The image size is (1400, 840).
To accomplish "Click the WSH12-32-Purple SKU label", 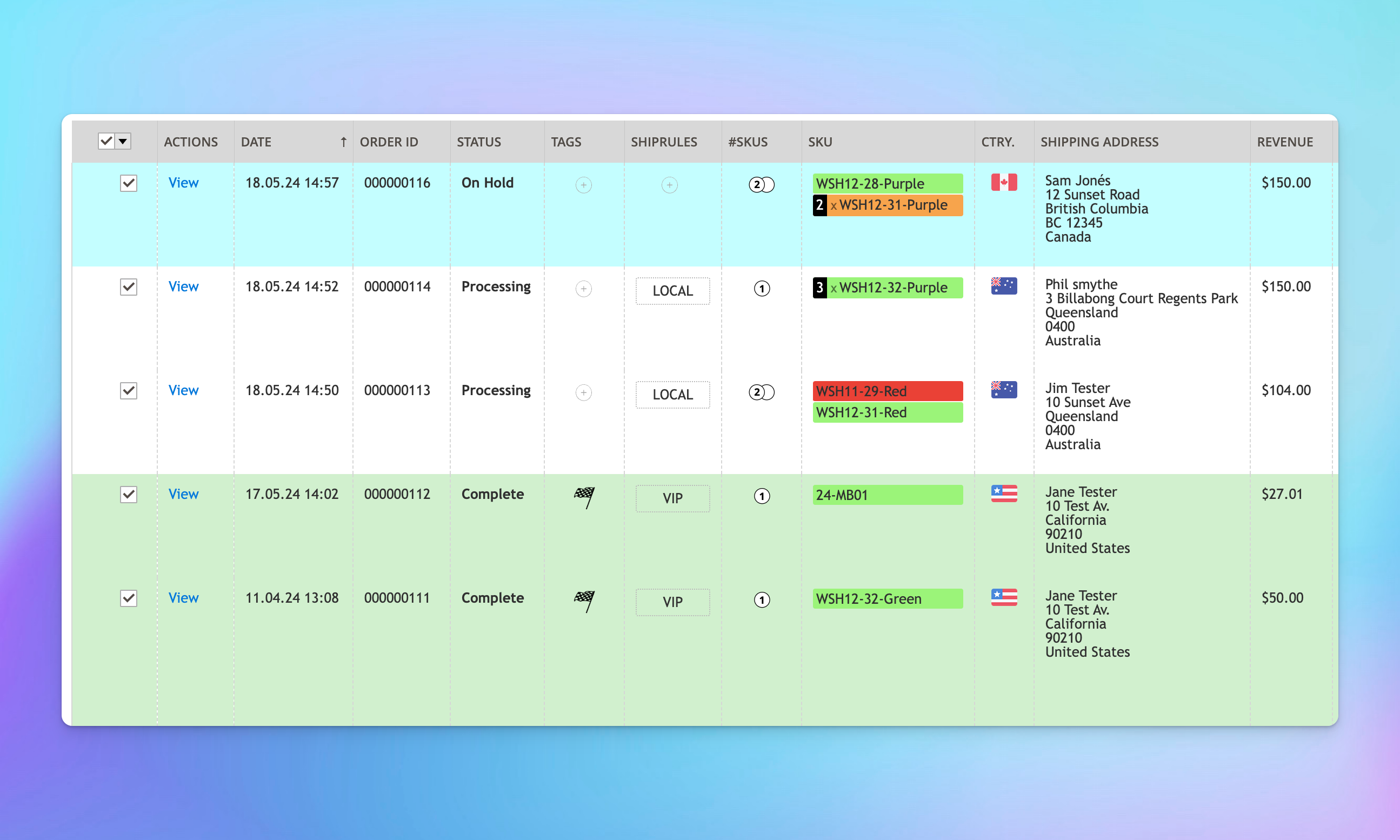I will point(895,288).
